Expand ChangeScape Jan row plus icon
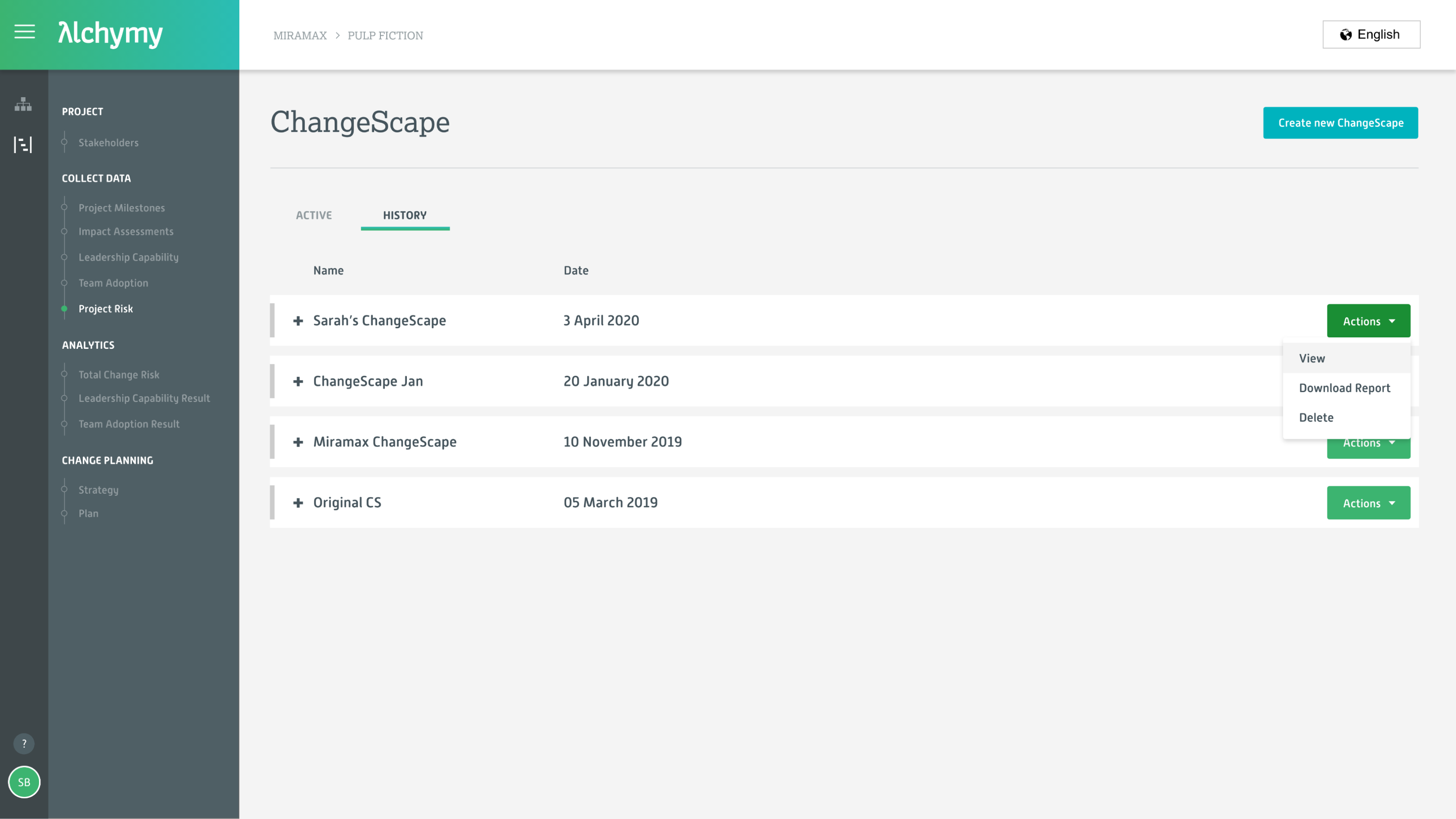 point(298,381)
